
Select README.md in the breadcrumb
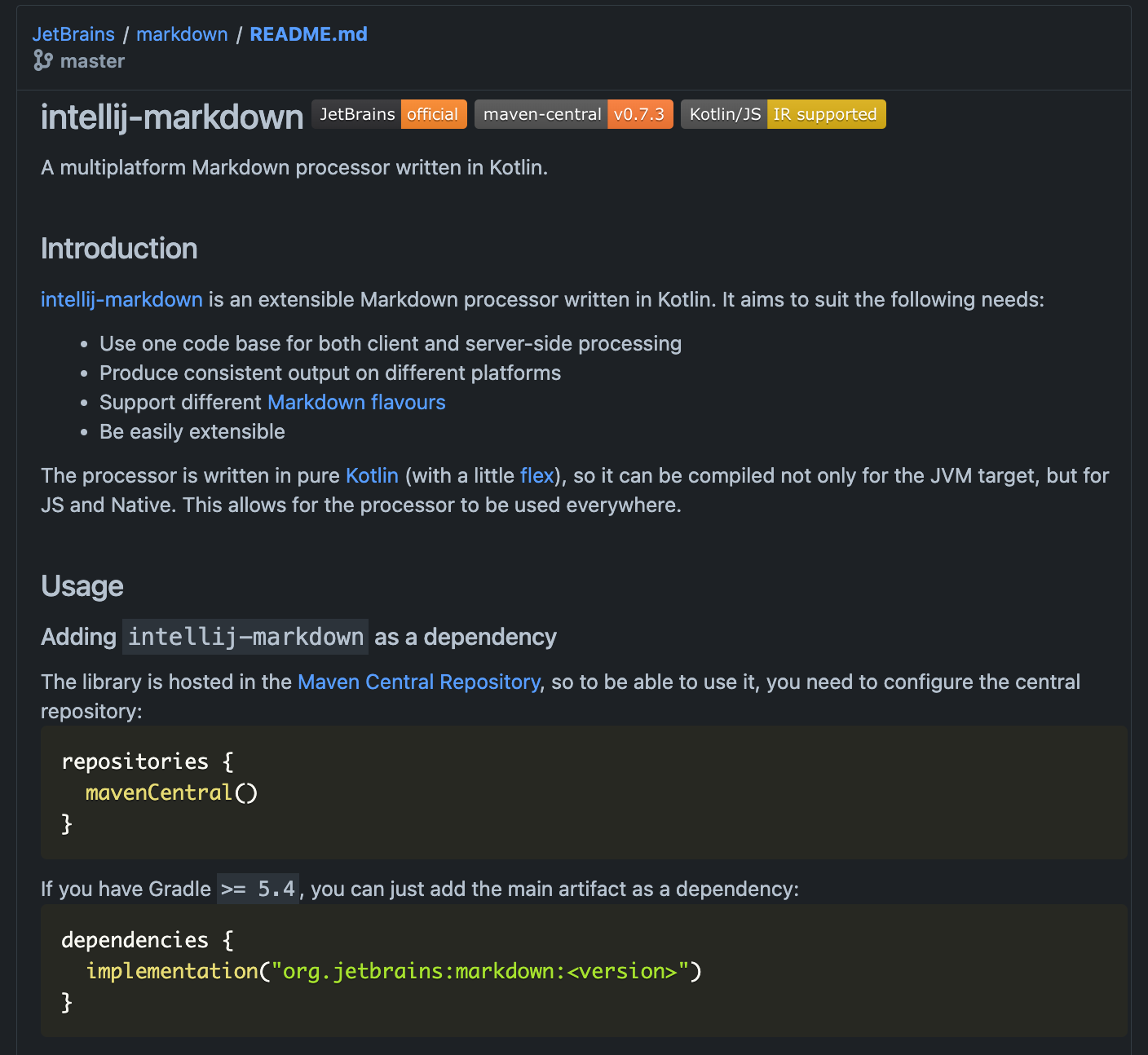(x=308, y=34)
